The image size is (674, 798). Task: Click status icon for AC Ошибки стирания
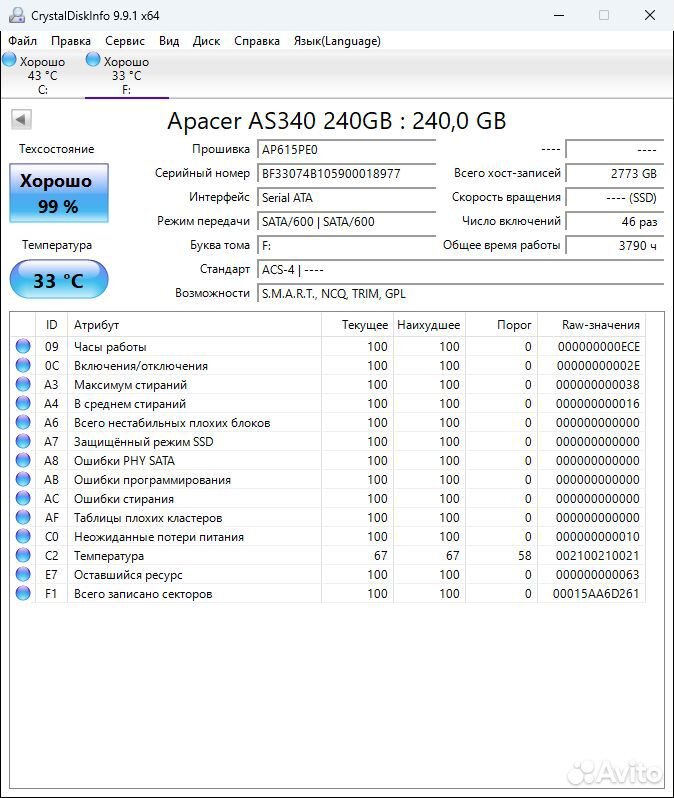(23, 498)
